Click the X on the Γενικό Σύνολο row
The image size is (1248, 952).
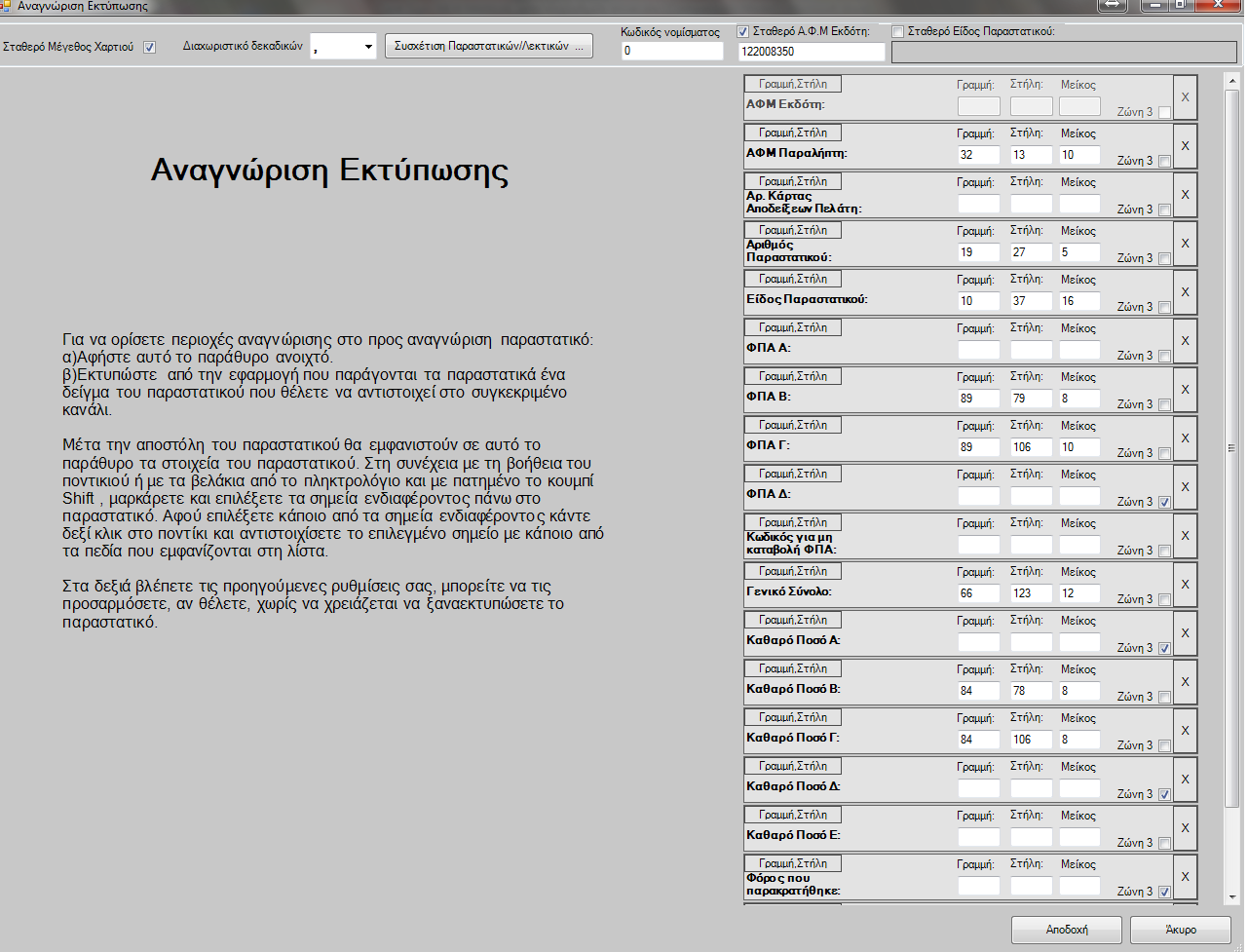1185,585
